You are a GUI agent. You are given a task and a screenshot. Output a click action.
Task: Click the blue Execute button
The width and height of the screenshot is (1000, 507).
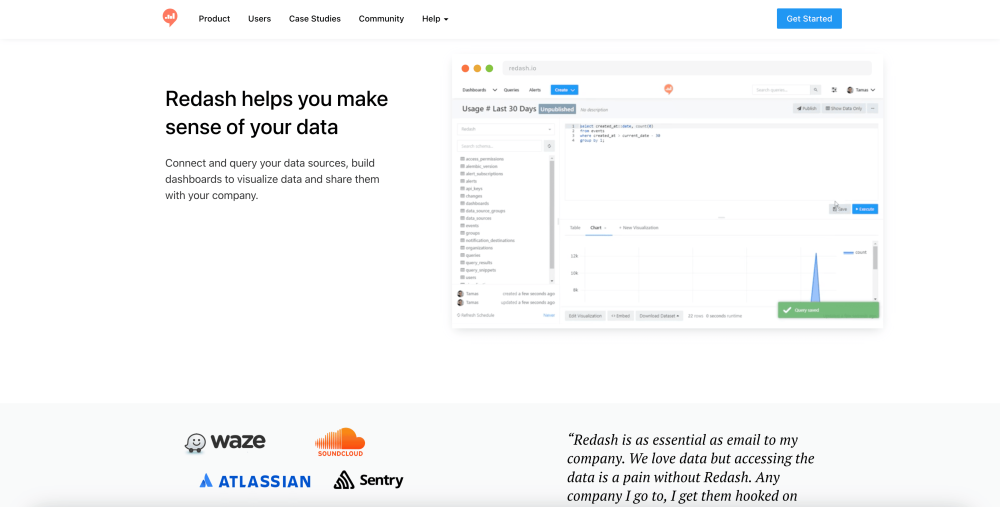click(x=865, y=209)
